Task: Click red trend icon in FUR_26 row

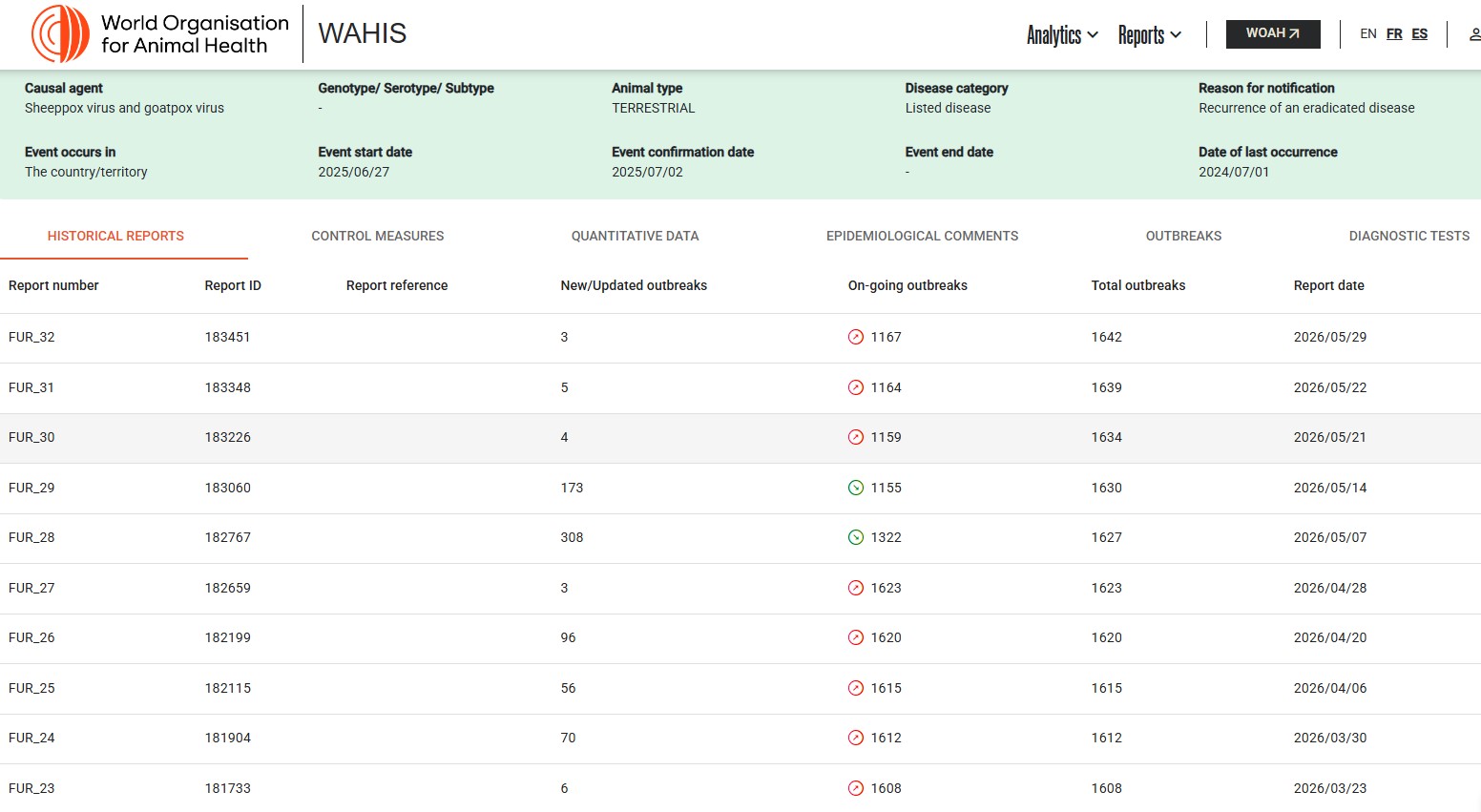Action: point(856,637)
